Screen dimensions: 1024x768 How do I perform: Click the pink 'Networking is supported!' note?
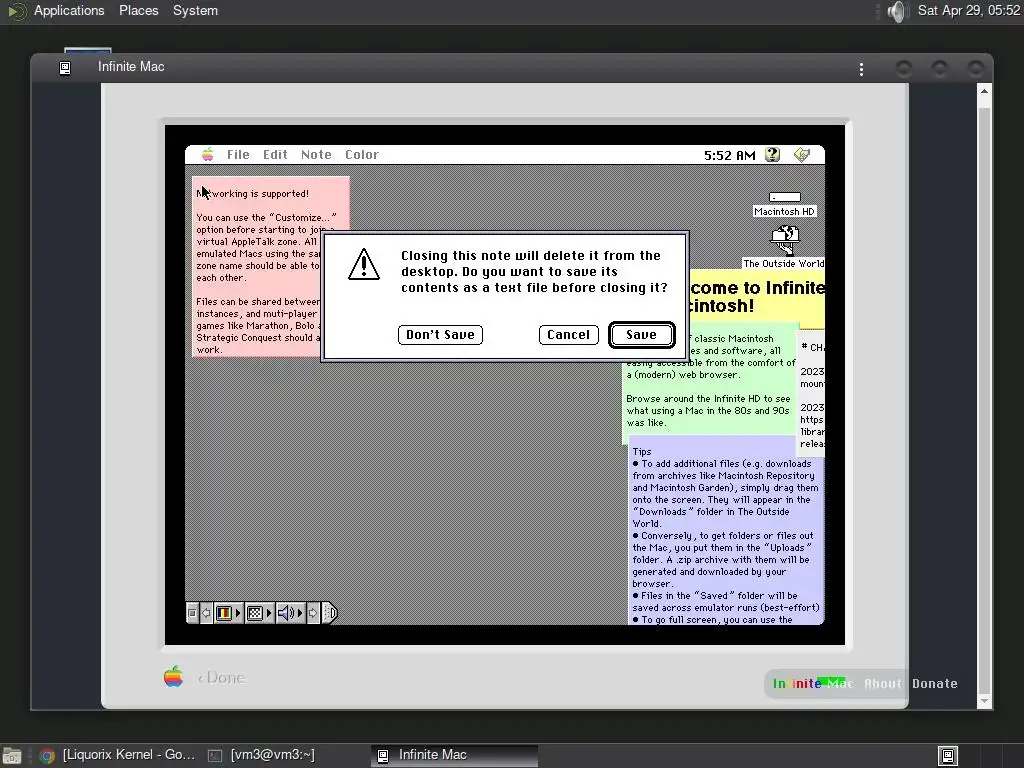pos(255,268)
